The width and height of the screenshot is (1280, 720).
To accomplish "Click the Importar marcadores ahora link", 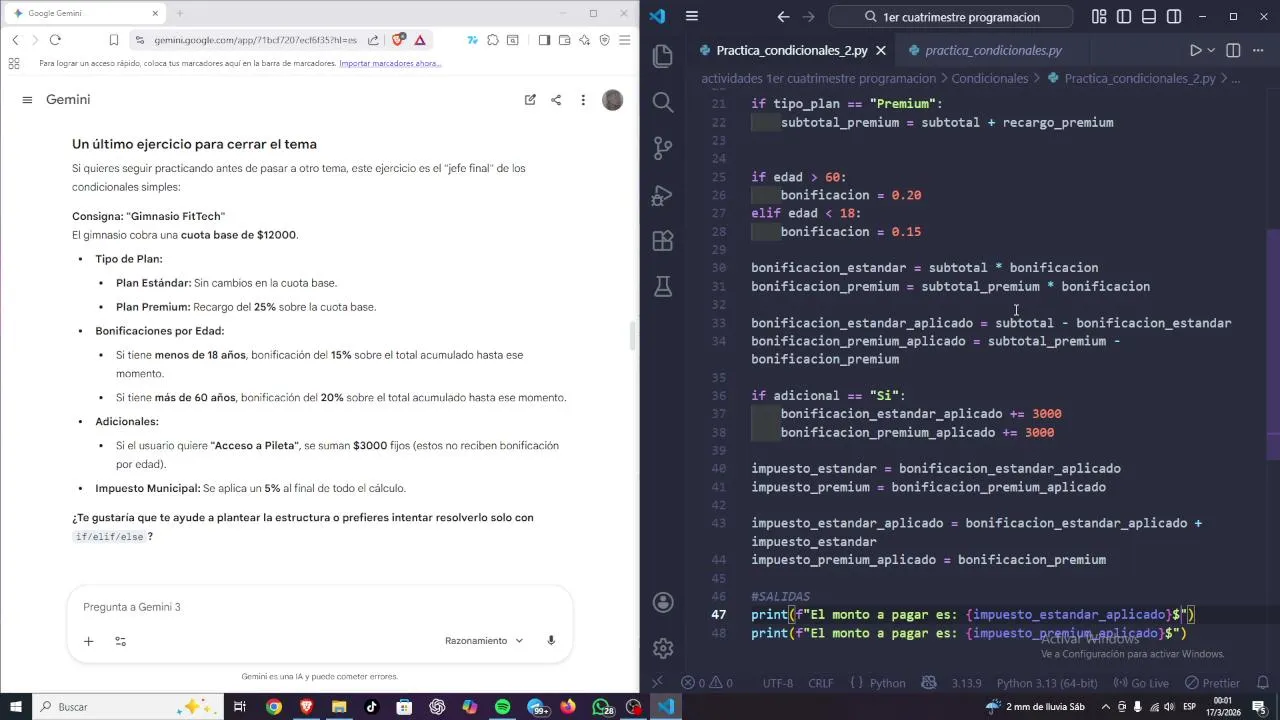I will click(390, 64).
